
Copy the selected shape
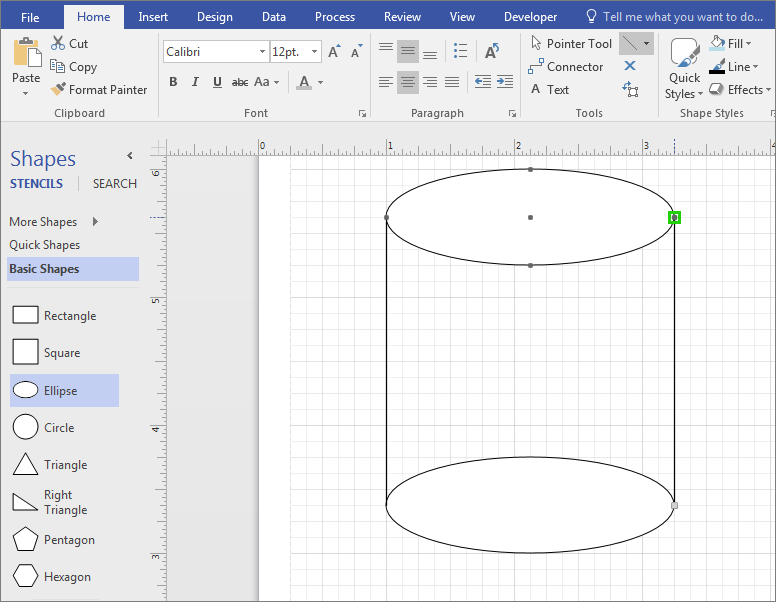[x=73, y=66]
